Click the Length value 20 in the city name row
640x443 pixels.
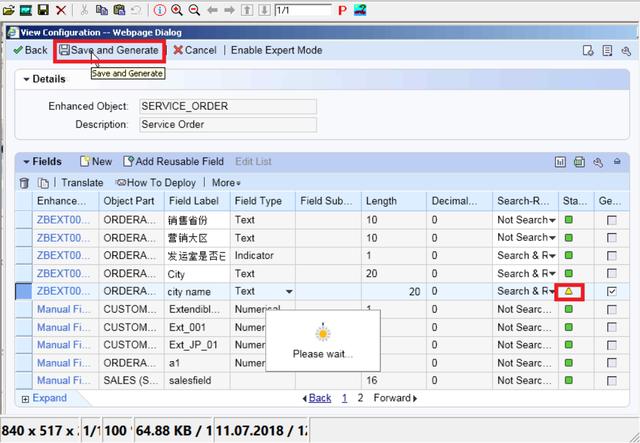click(x=414, y=292)
